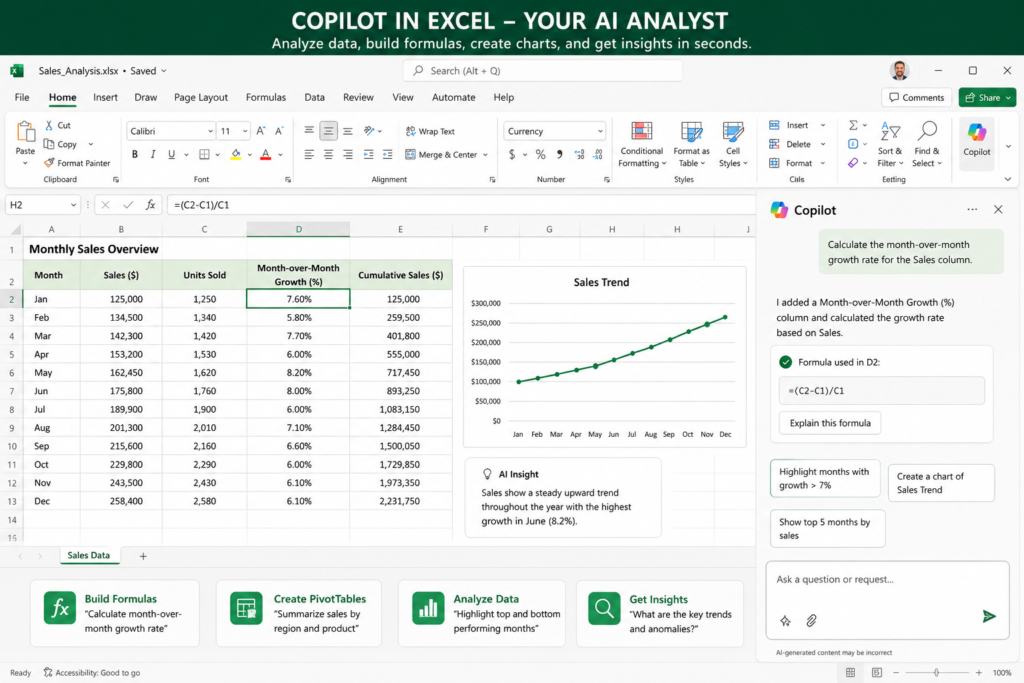Image resolution: width=1024 pixels, height=683 pixels.
Task: Toggle align left
Action: 309,155
